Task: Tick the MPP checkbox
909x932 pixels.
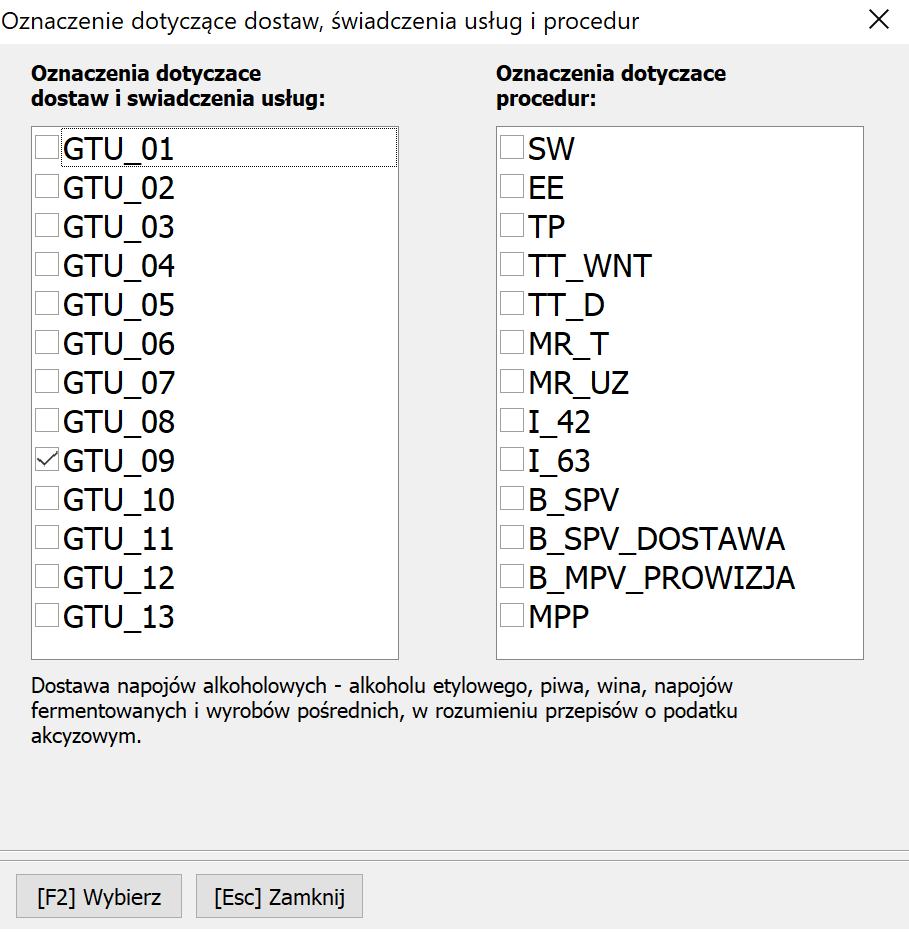Action: (512, 615)
